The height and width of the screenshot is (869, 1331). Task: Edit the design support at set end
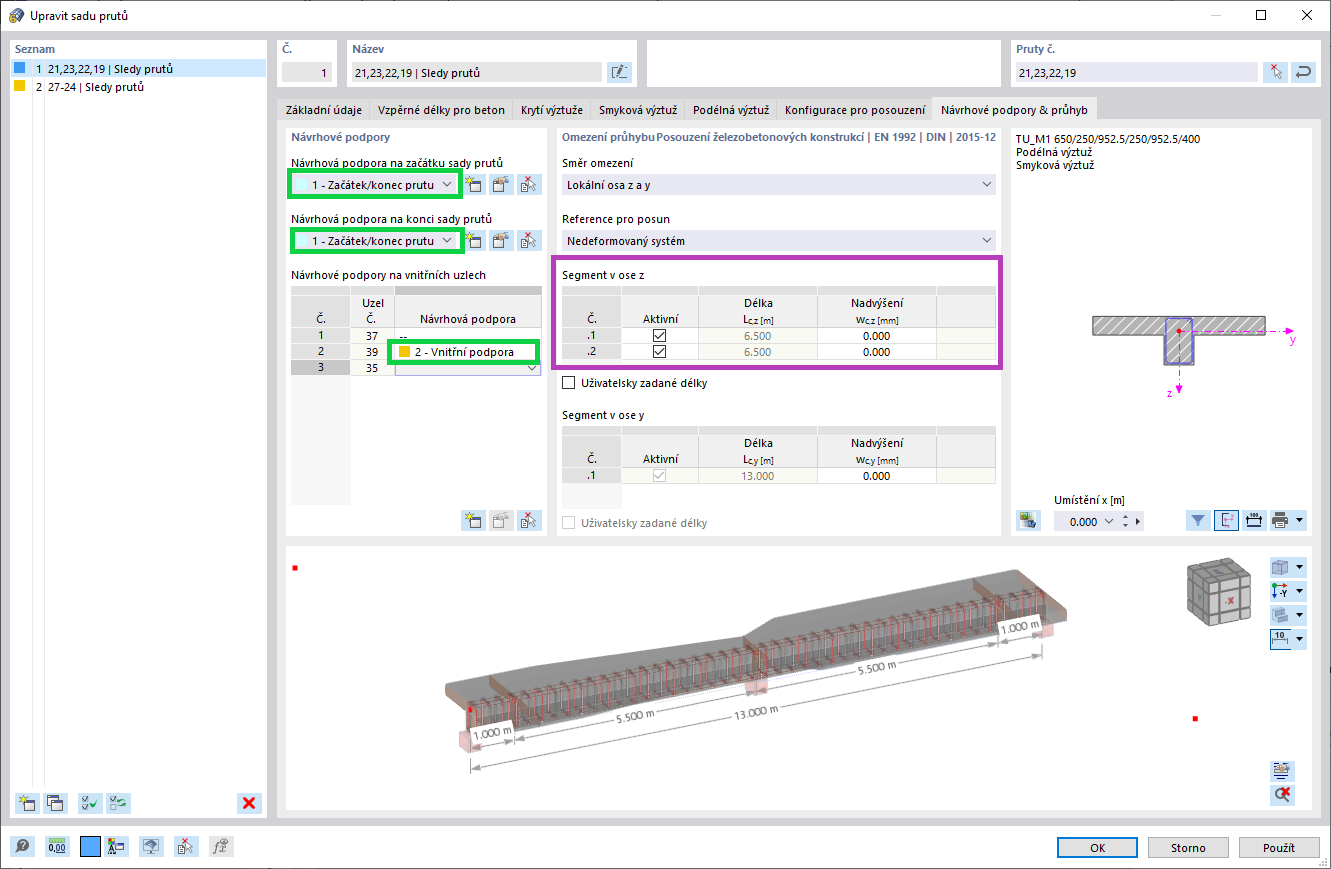pos(501,240)
